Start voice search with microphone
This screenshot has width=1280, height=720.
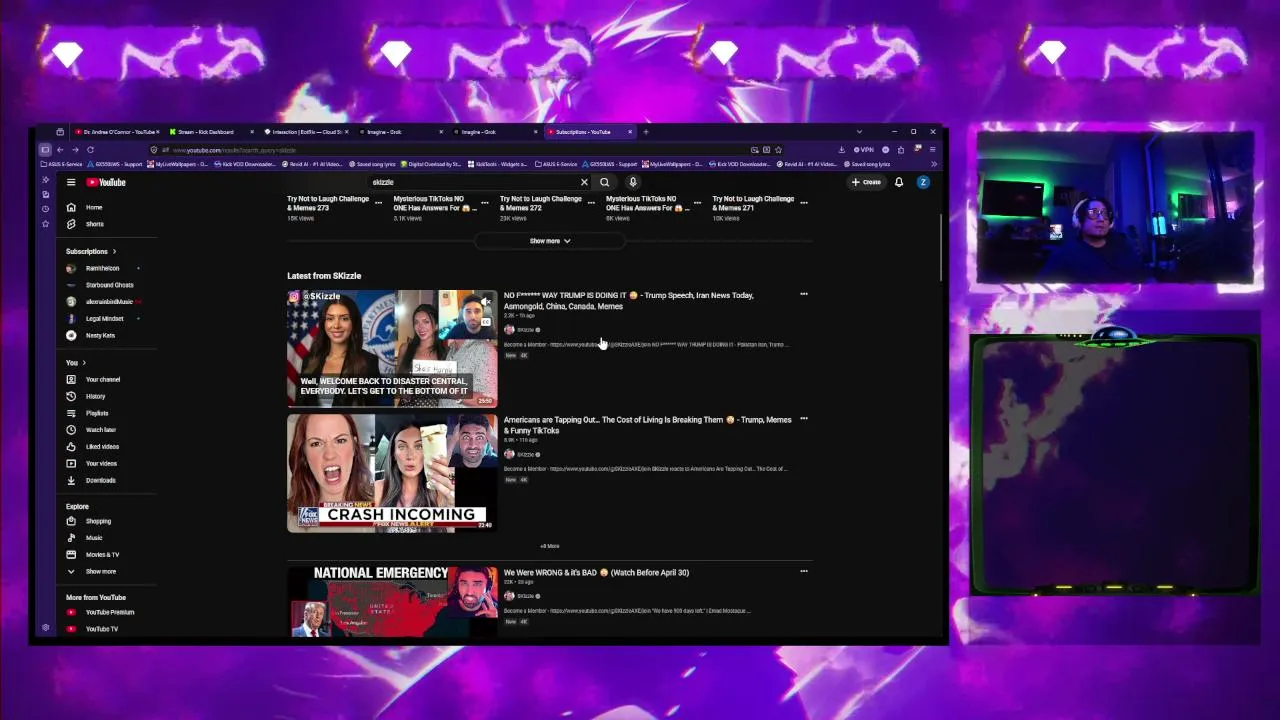633,182
